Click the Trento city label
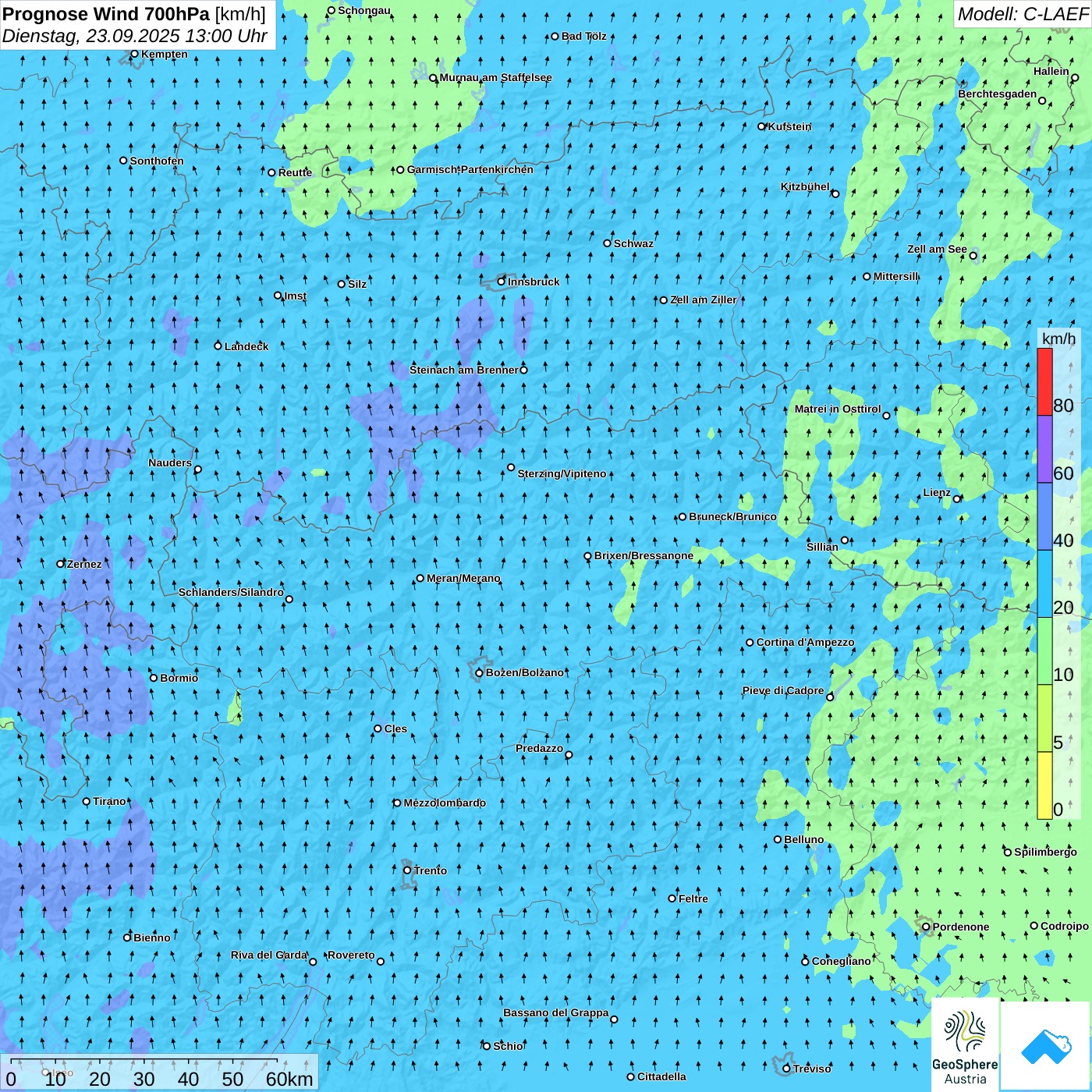1092x1092 pixels. click(x=430, y=870)
